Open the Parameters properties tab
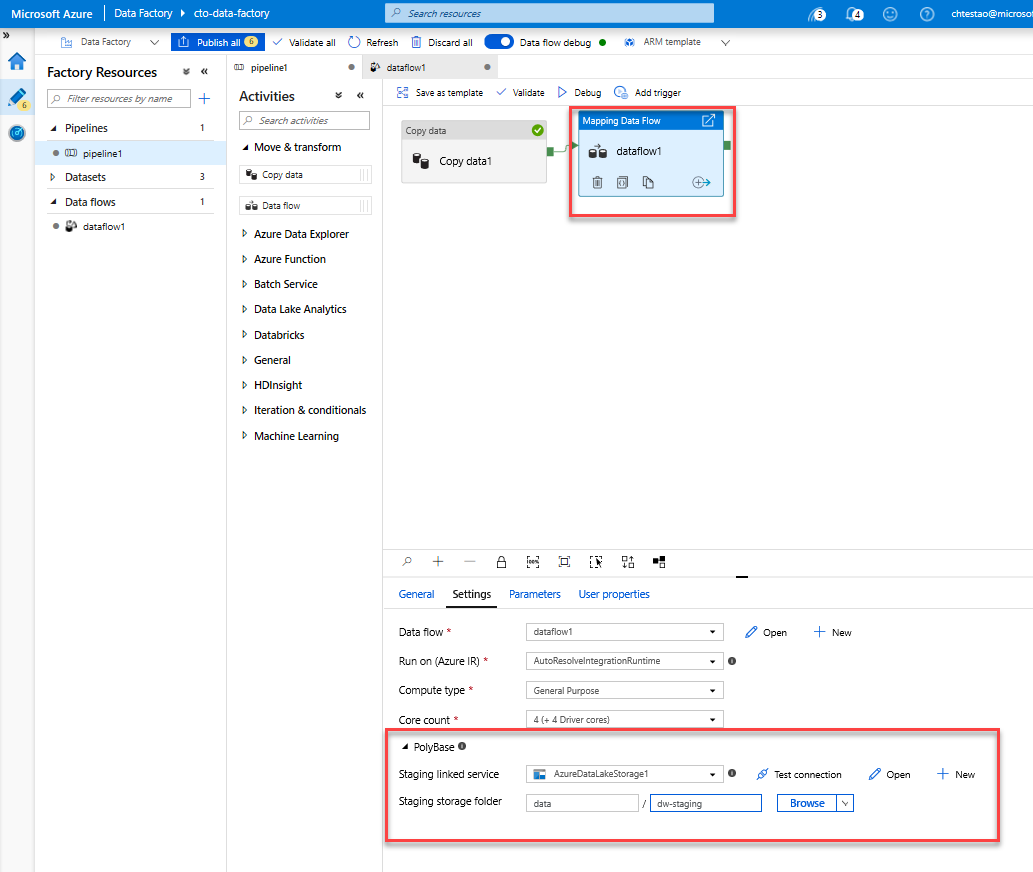This screenshot has height=872, width=1033. [x=534, y=594]
